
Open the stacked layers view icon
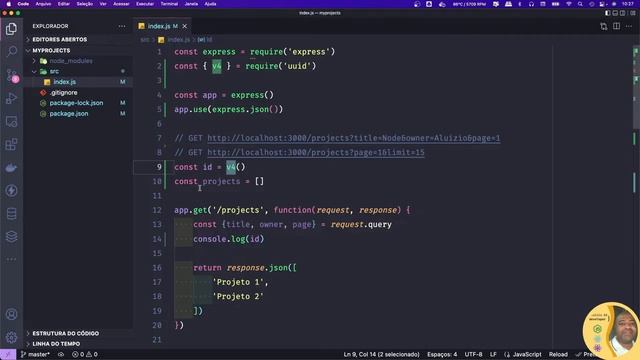[x=11, y=237]
